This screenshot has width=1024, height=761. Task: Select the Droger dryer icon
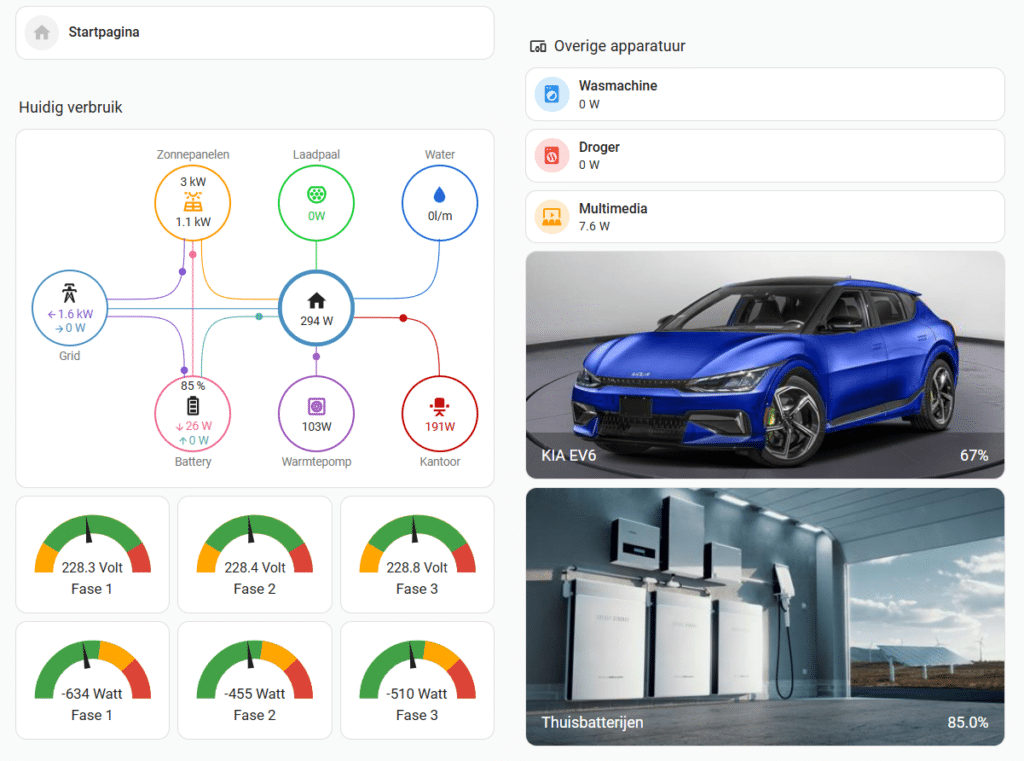[551, 156]
